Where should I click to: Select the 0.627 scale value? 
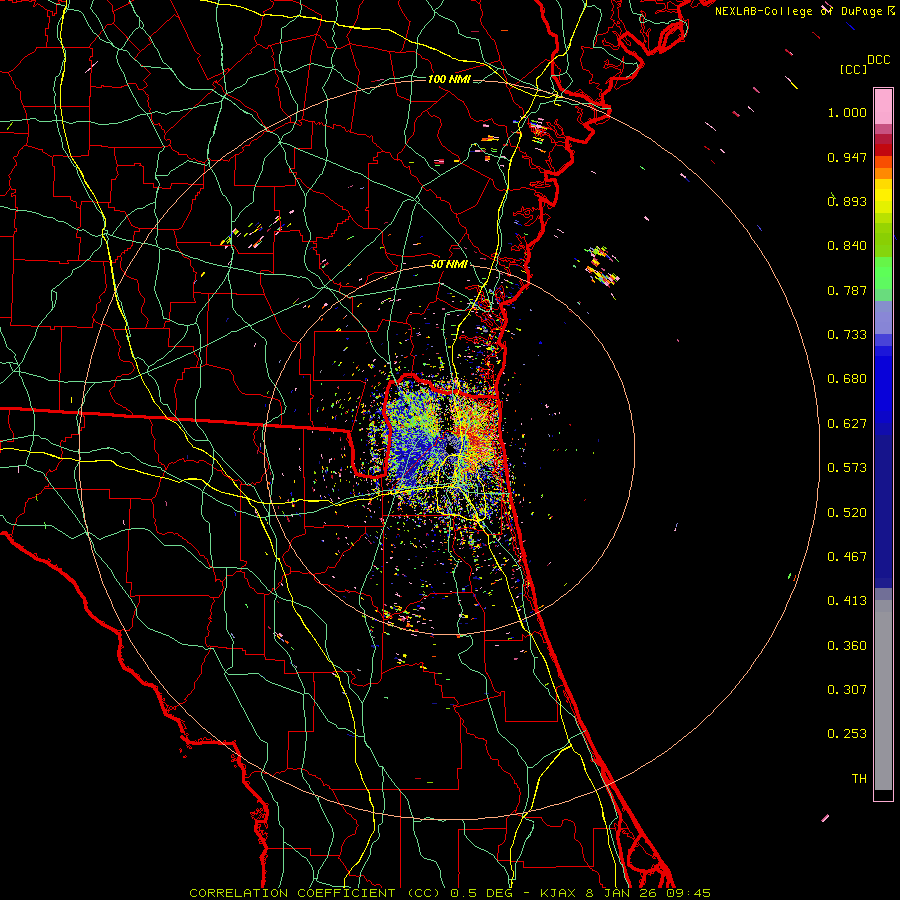coord(847,424)
